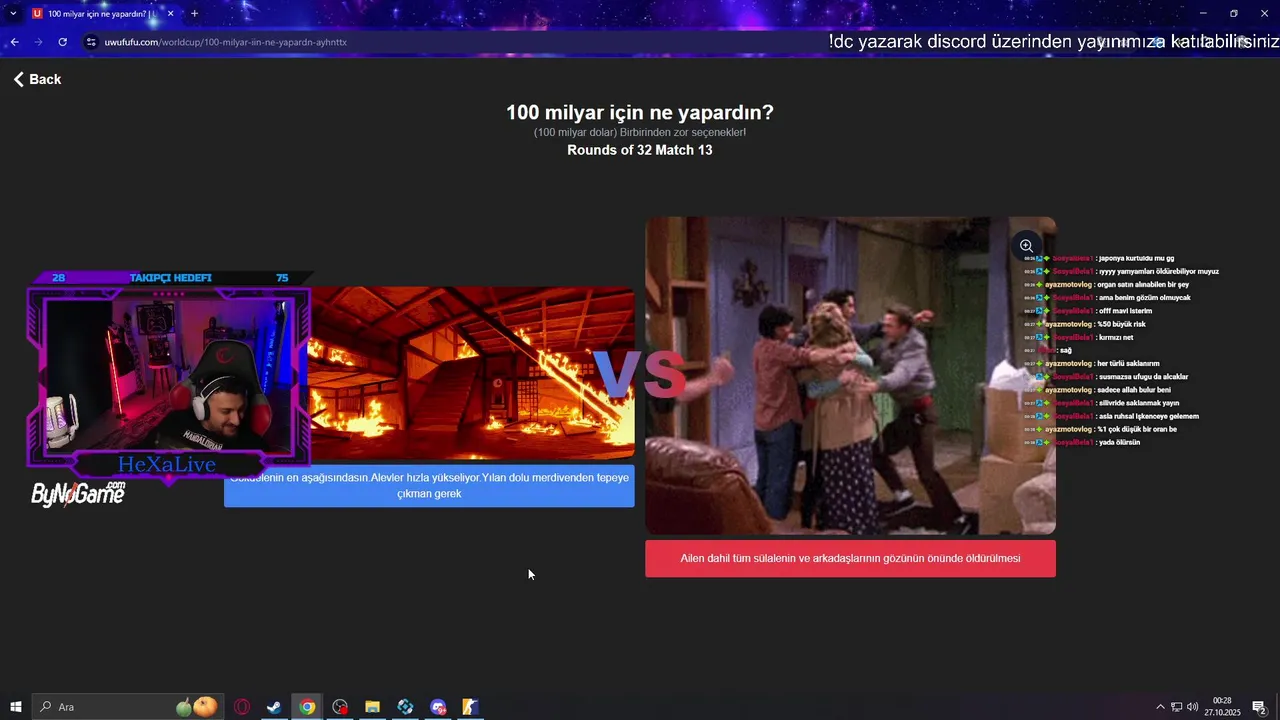
Task: Click the webcam overlay with HeXaLive
Action: tap(168, 380)
